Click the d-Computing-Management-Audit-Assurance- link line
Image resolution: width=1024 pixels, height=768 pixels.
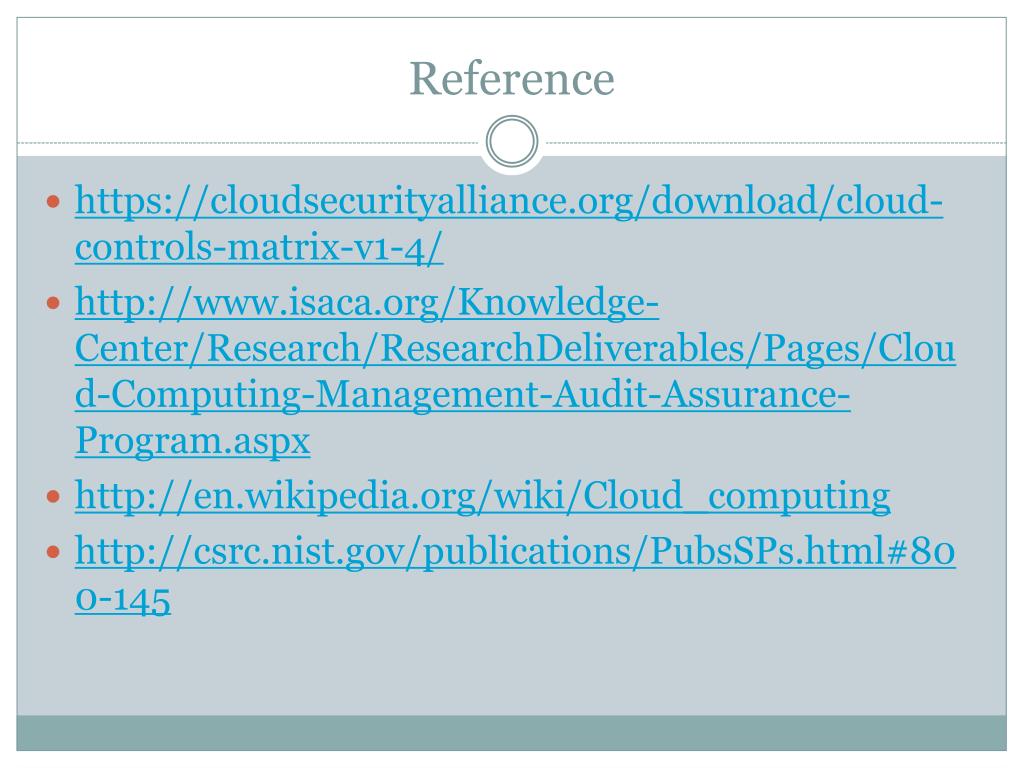(462, 395)
